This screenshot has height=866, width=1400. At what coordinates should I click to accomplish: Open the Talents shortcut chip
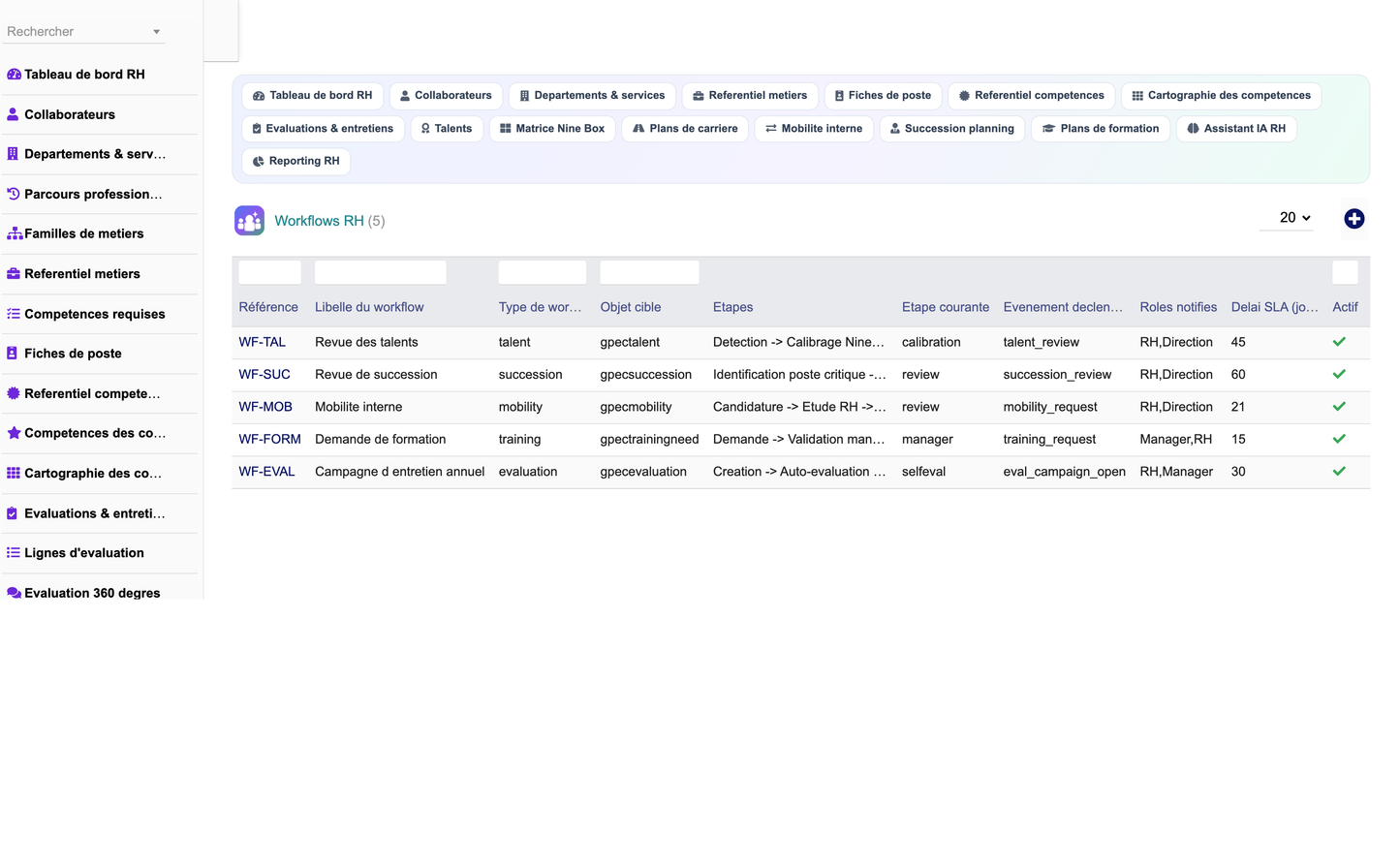[447, 129]
